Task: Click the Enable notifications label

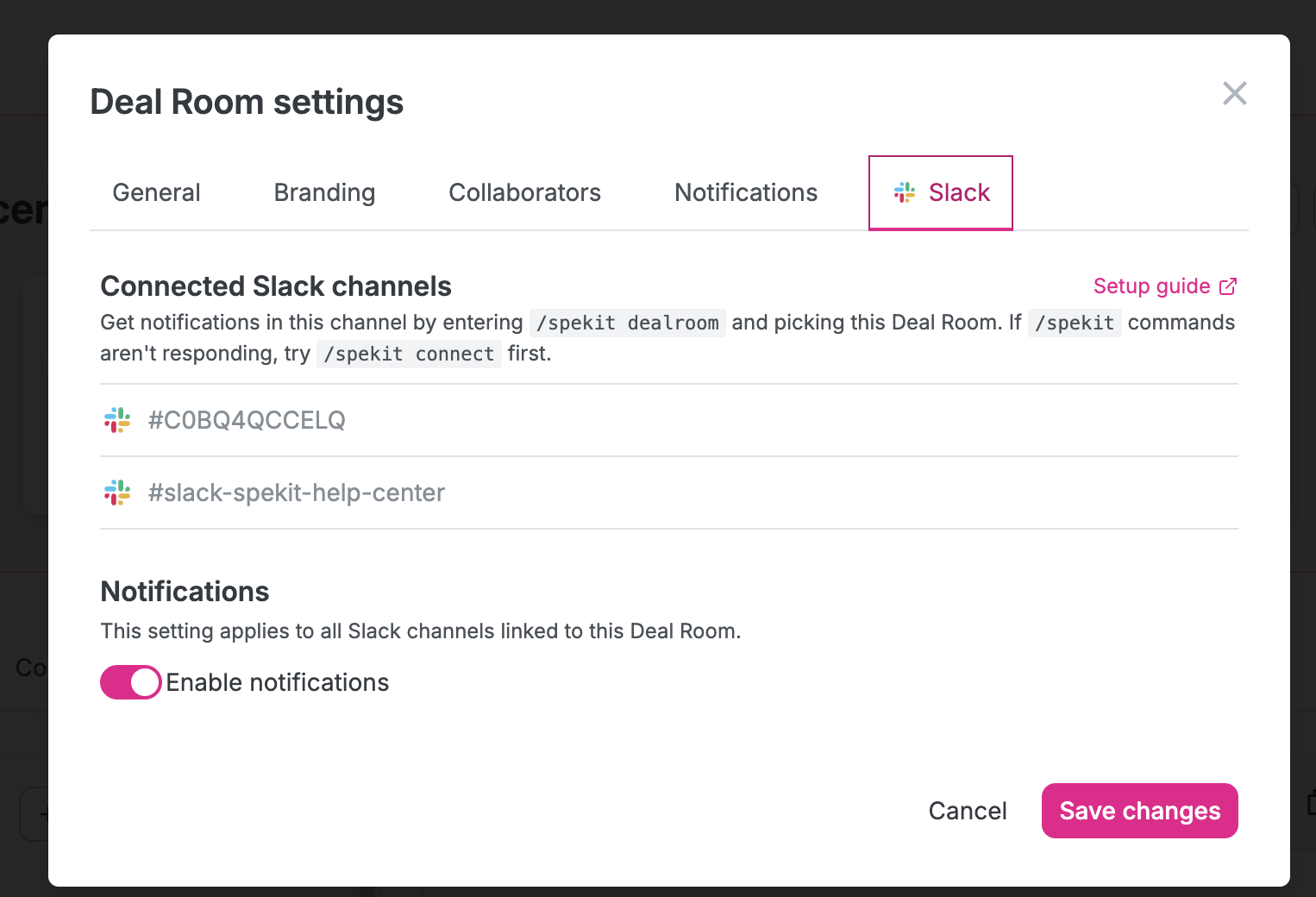Action: (278, 682)
